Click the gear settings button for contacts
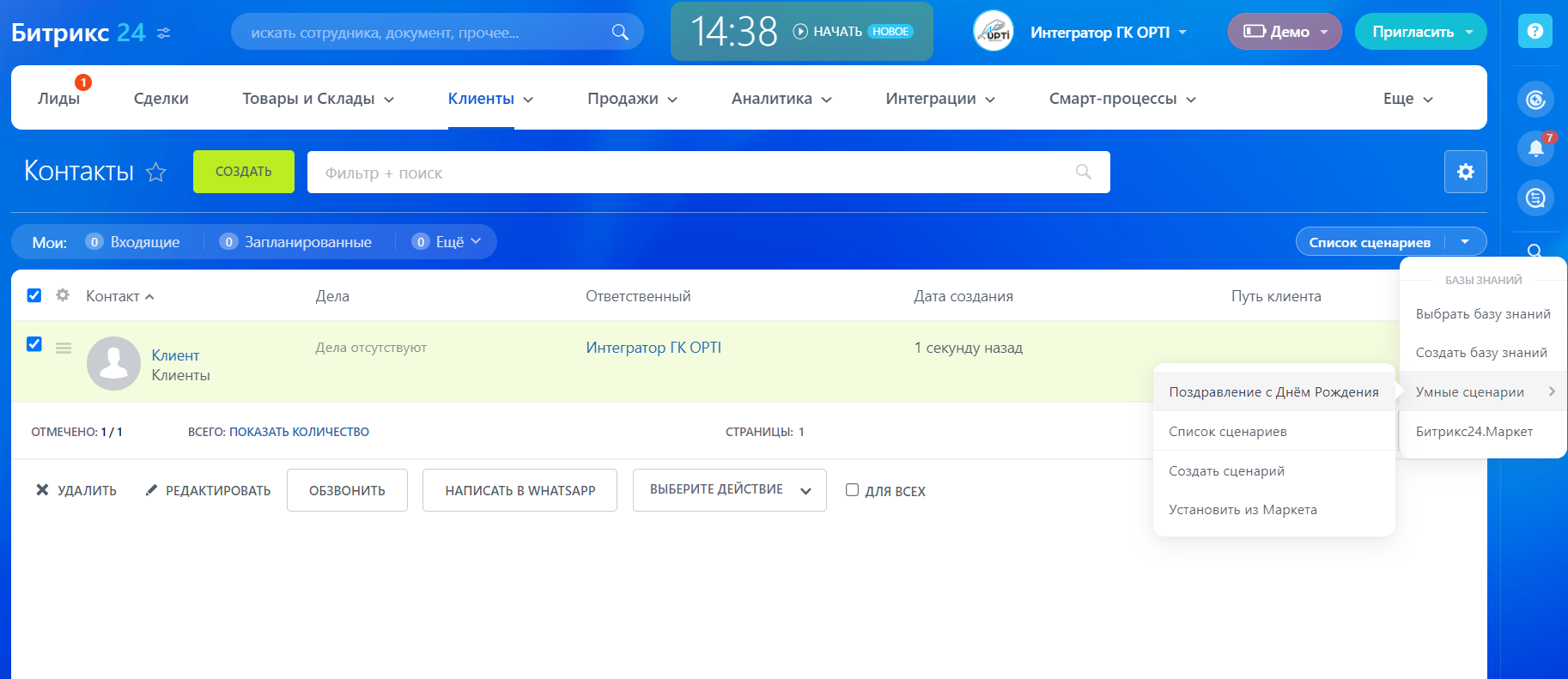Screen dimensions: 1568x679 pos(1465,172)
